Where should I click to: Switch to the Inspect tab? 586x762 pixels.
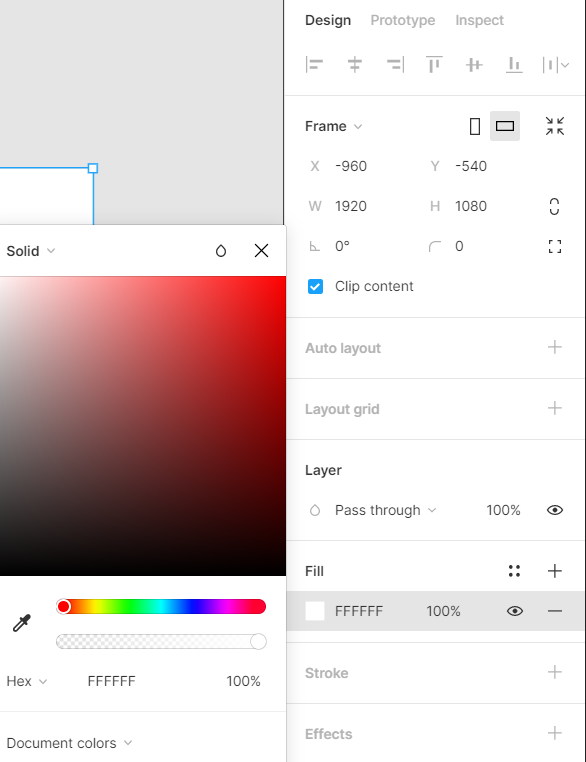coord(480,20)
